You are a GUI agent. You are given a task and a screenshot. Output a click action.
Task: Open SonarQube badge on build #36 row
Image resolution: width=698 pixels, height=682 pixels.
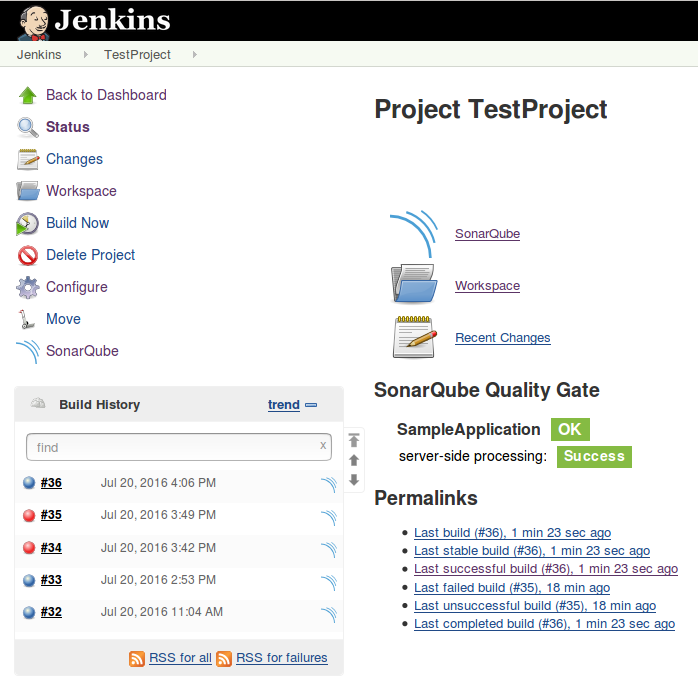coord(329,484)
